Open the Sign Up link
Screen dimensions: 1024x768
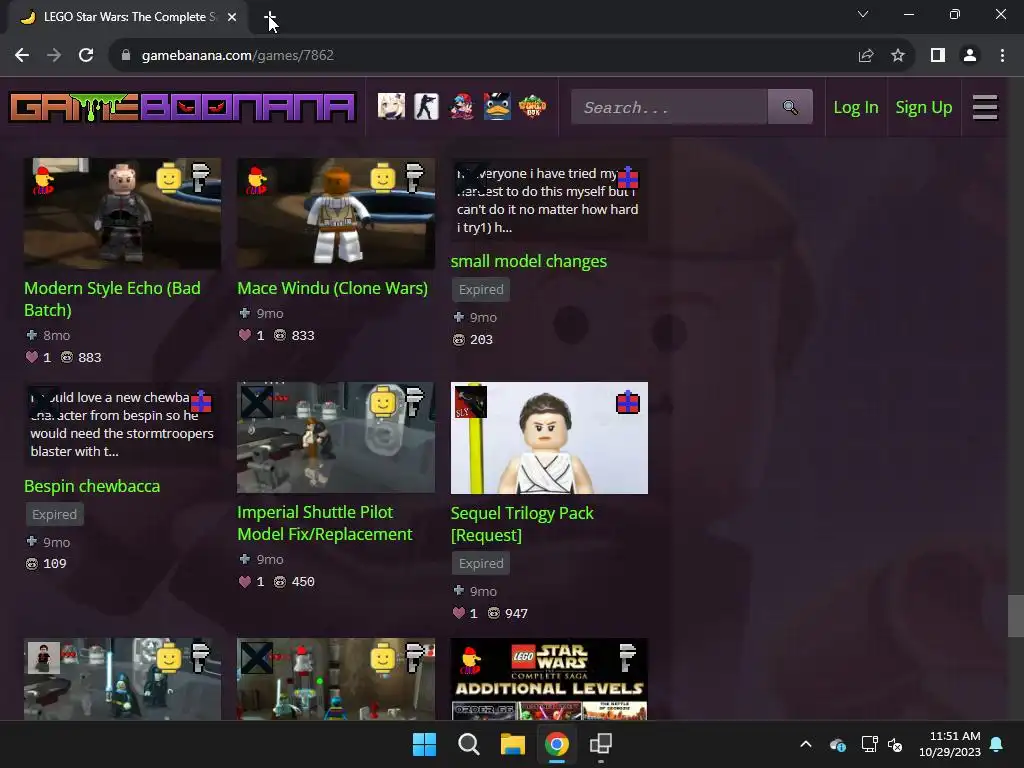click(923, 107)
